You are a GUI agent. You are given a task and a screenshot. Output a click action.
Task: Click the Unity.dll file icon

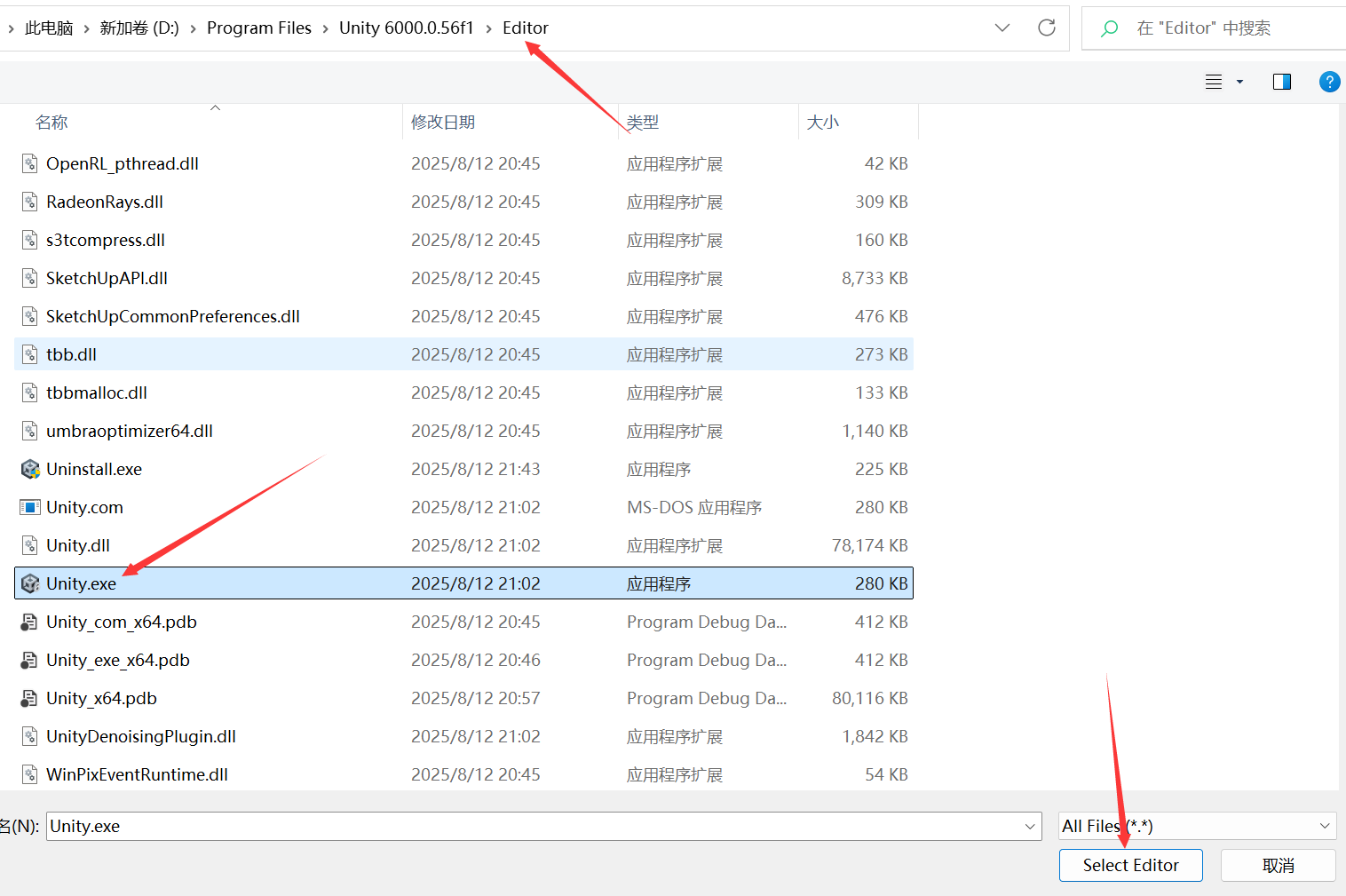[30, 545]
